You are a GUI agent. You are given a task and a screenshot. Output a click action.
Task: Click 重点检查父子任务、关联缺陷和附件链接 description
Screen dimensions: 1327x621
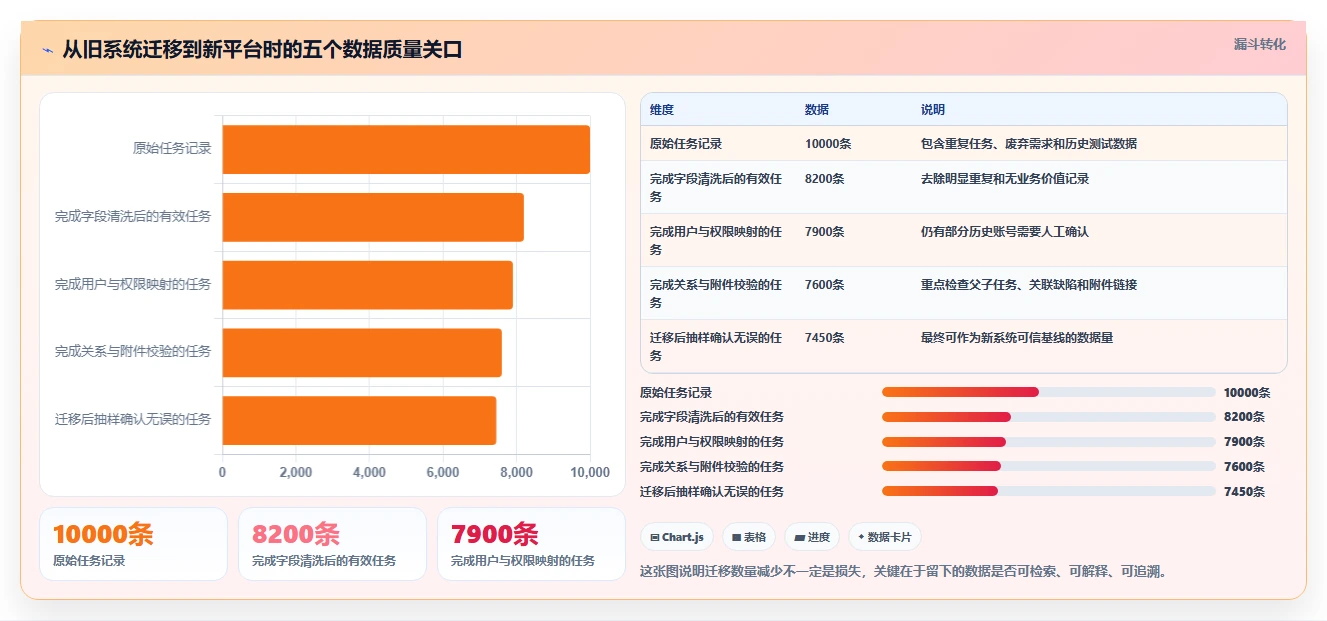[1029, 285]
